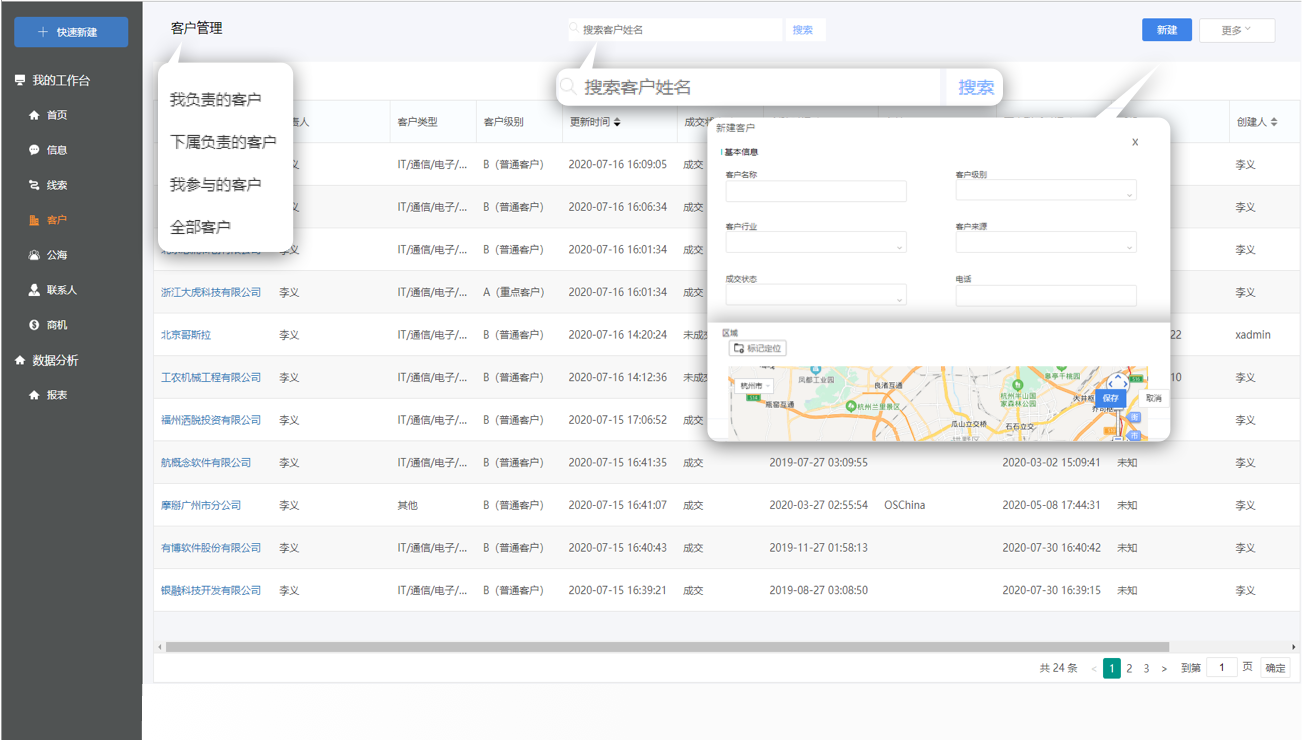Click the 公海 group icon in sidebar
Image resolution: width=1302 pixels, height=740 pixels.
34,255
